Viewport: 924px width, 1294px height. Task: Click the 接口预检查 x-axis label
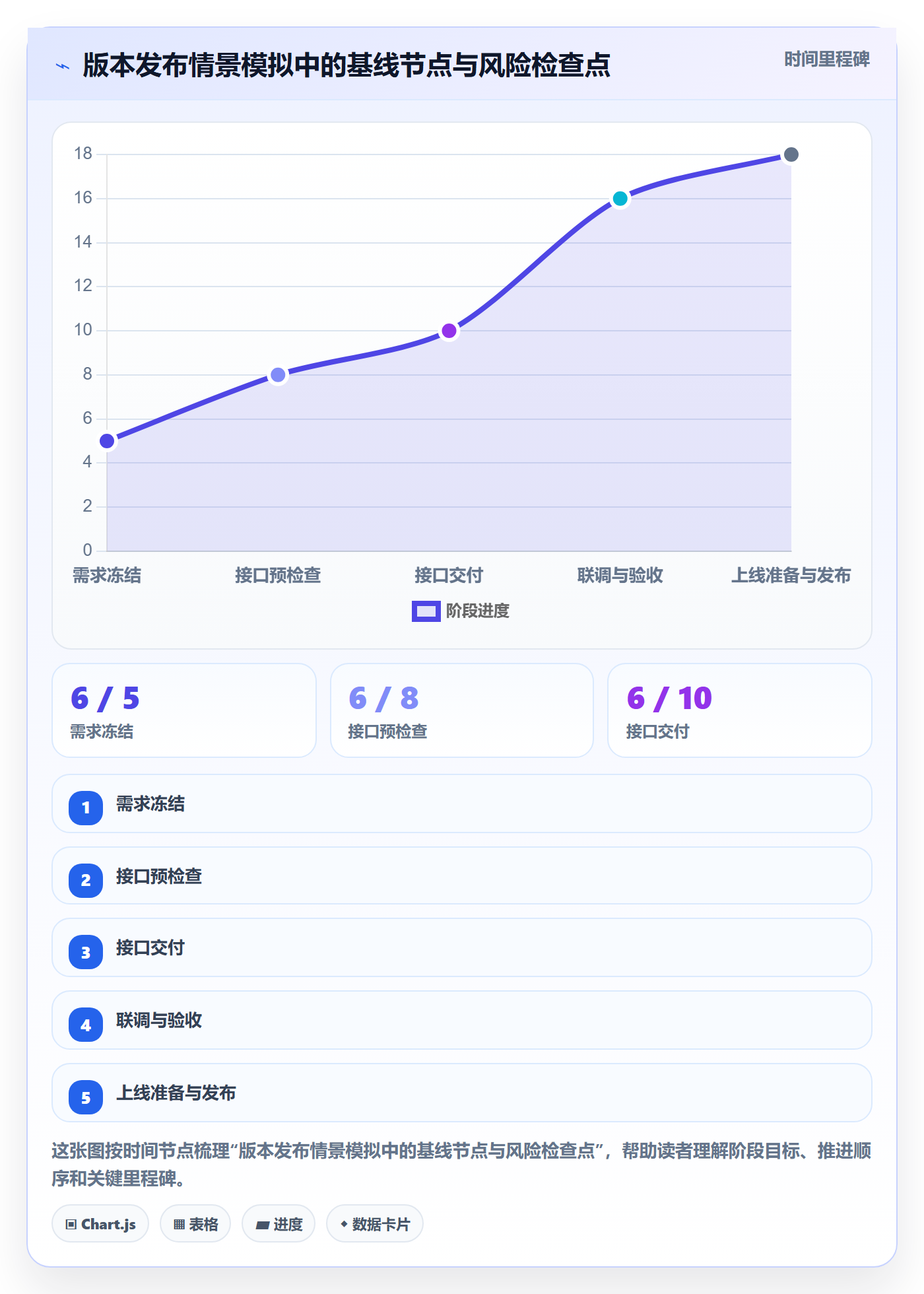pos(278,576)
